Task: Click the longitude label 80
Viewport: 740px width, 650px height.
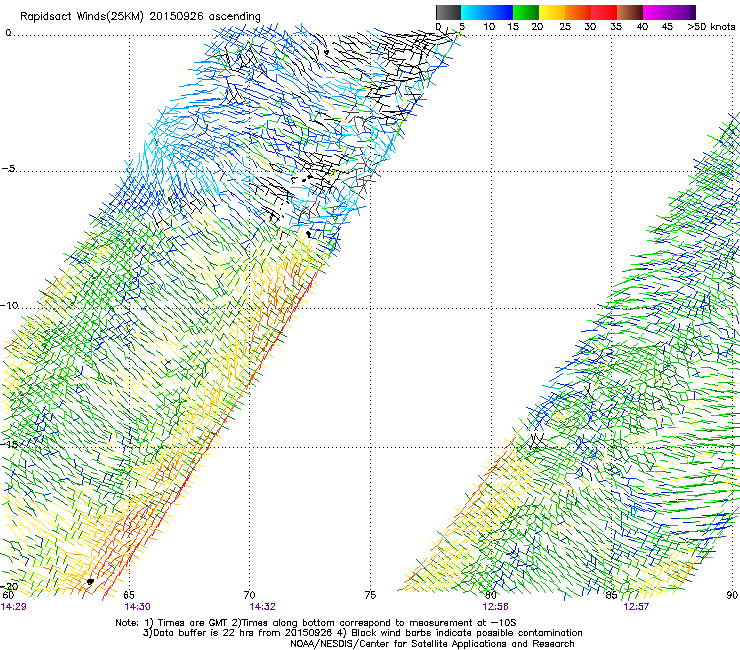Action: [x=491, y=595]
